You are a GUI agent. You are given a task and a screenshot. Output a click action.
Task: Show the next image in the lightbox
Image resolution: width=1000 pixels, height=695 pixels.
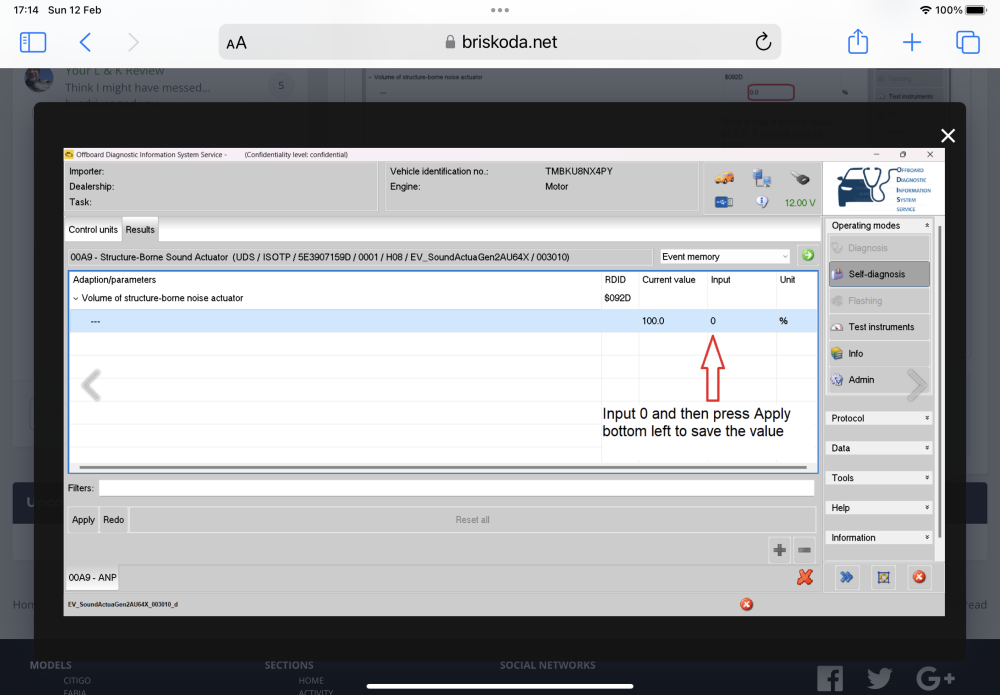[917, 385]
